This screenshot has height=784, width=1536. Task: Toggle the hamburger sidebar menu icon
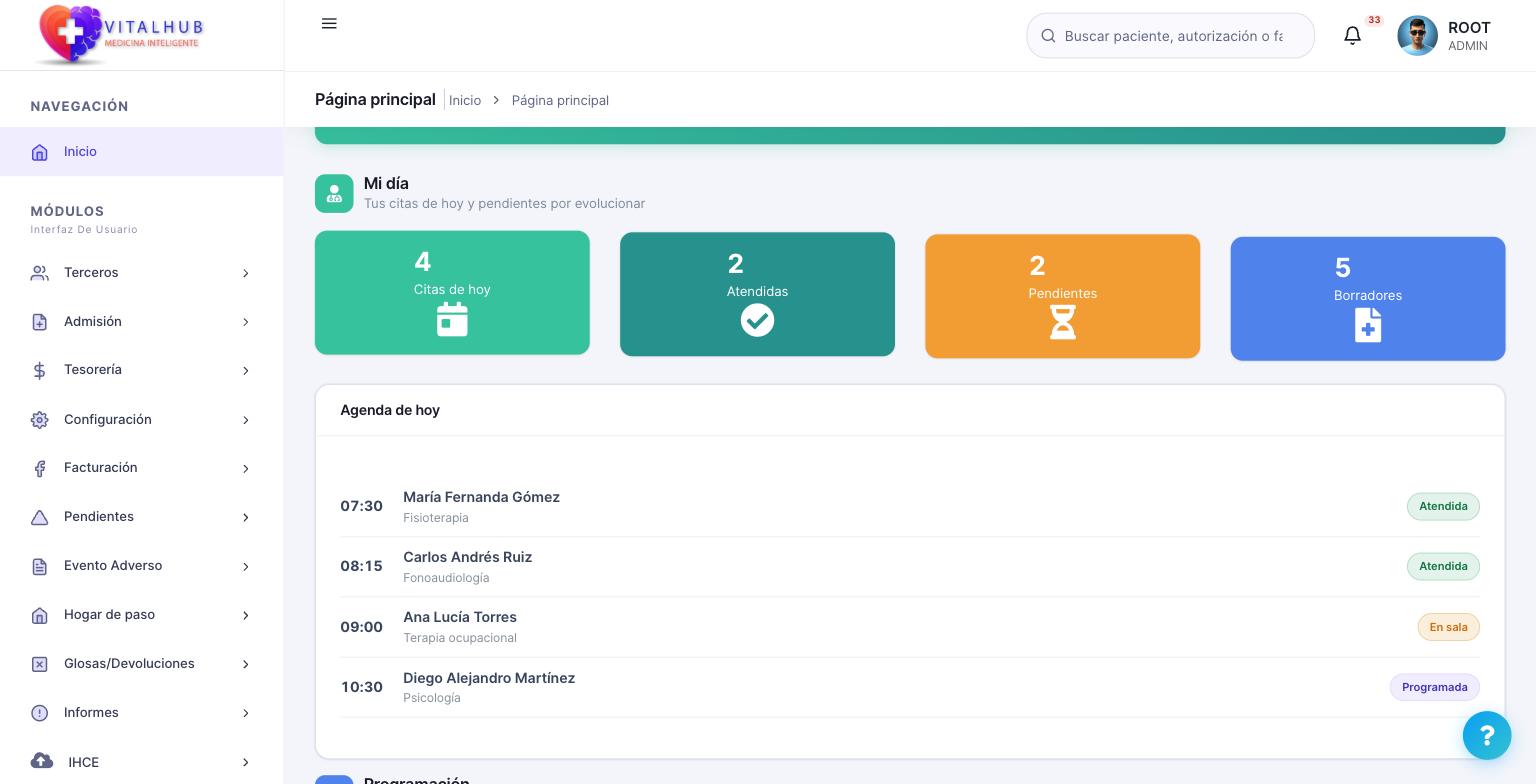[x=329, y=24]
